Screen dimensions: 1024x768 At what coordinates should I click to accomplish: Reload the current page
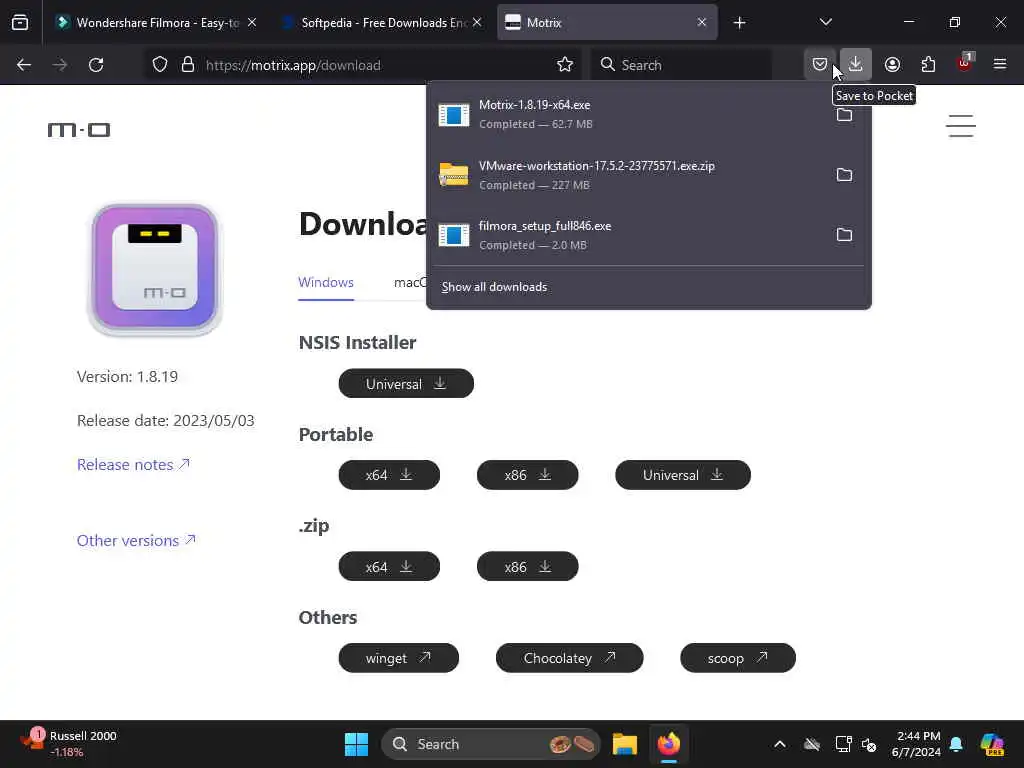96,65
